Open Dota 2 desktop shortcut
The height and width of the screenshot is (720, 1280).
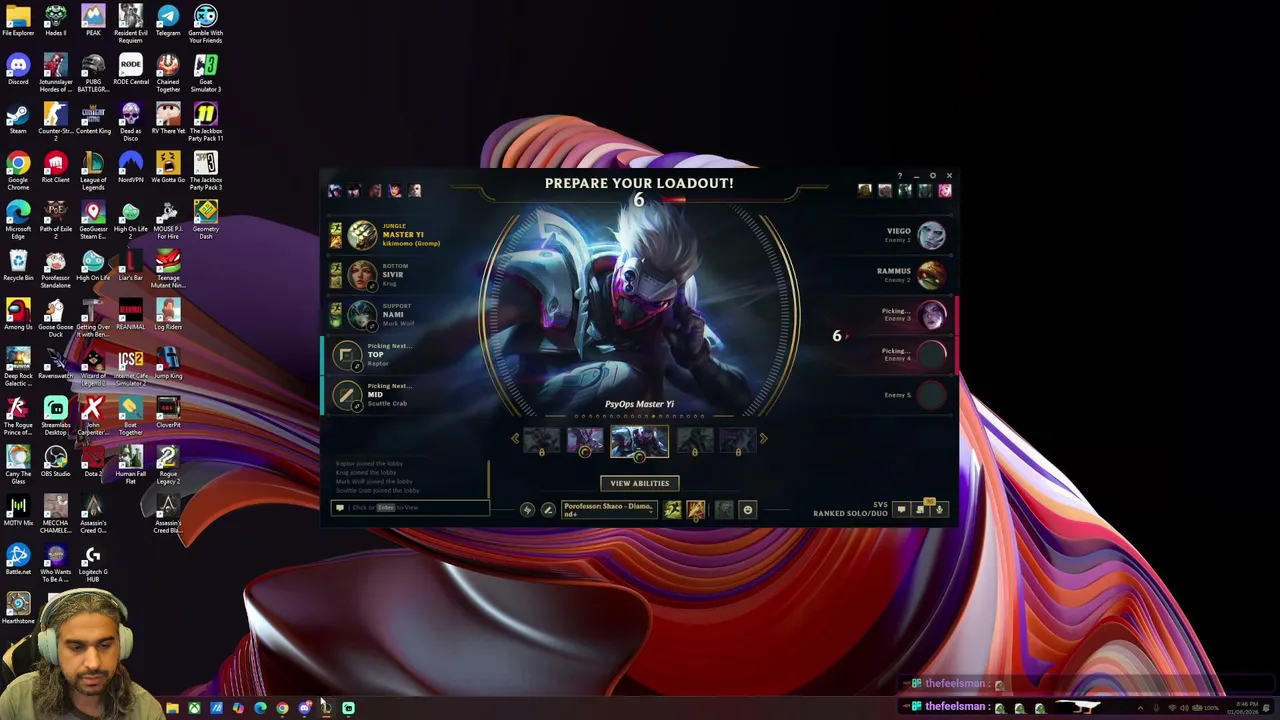(93, 461)
